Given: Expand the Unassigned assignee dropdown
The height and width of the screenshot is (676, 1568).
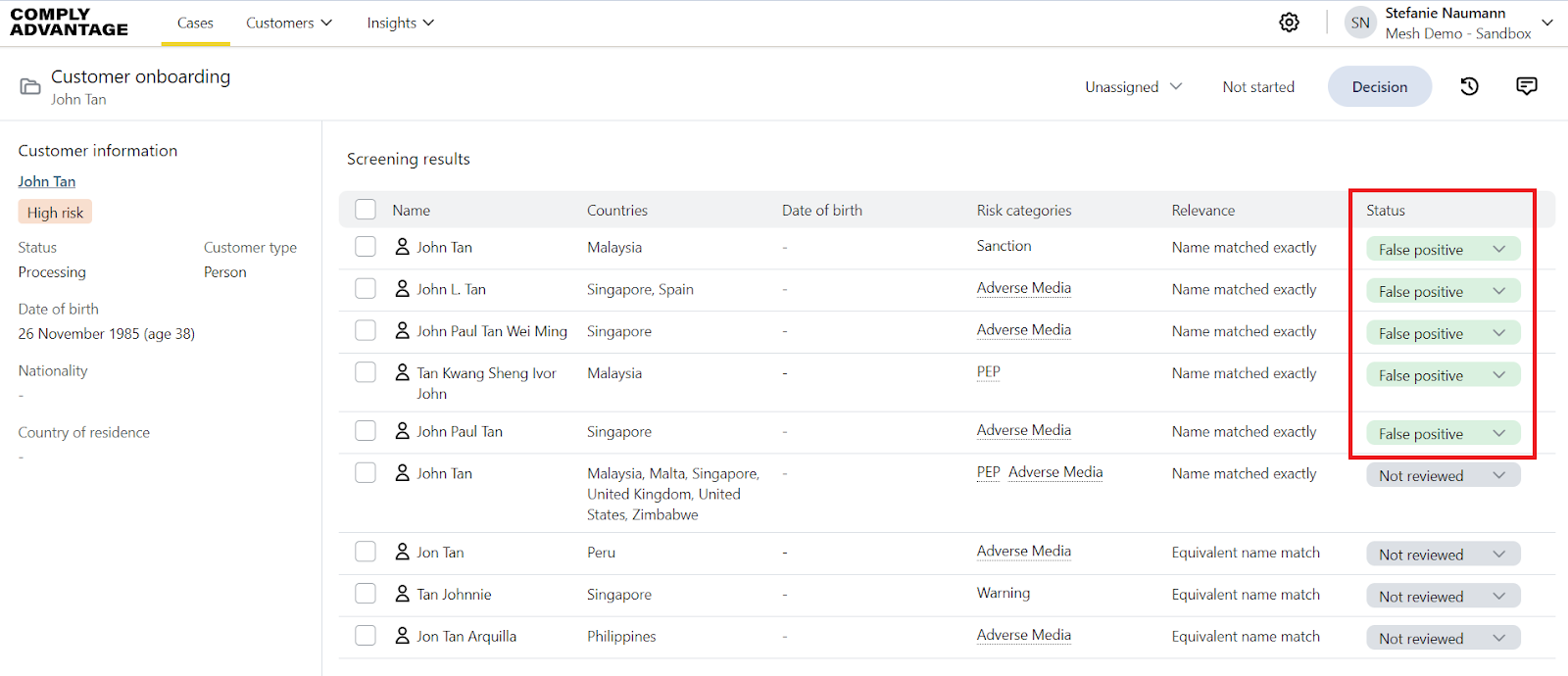Looking at the screenshot, I should (x=1133, y=87).
